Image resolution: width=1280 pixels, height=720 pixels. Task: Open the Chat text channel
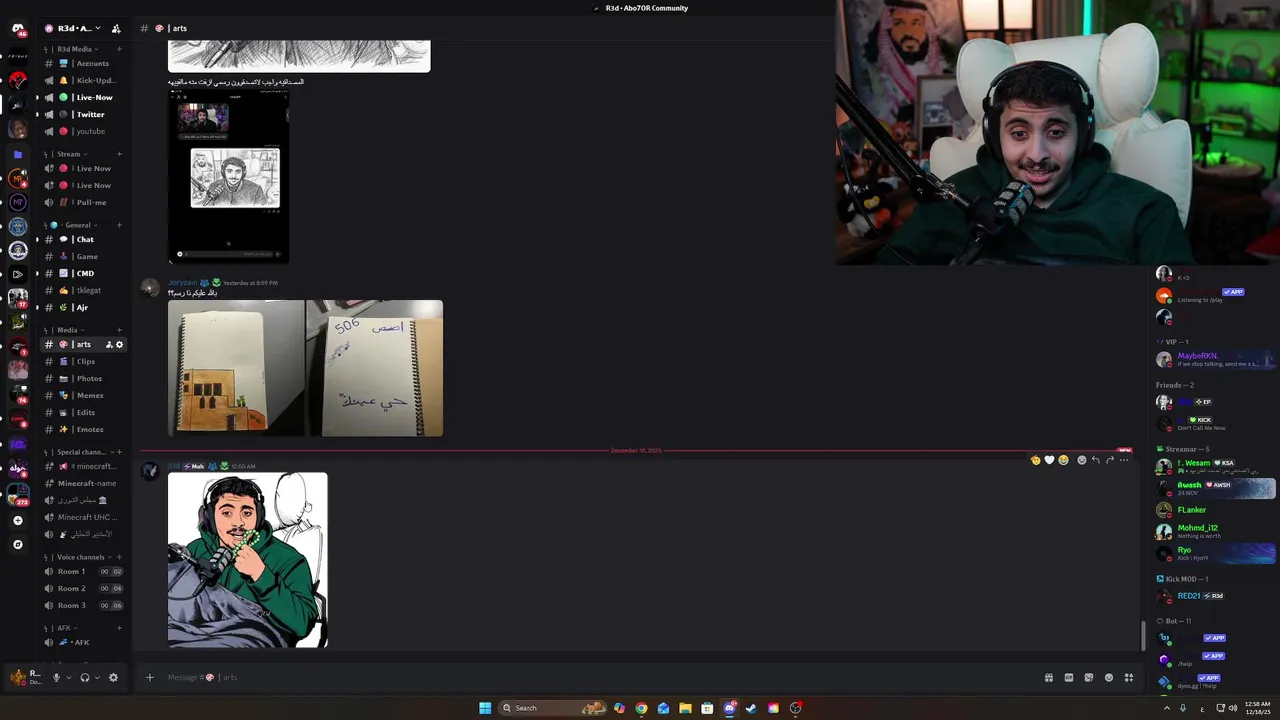coord(84,239)
